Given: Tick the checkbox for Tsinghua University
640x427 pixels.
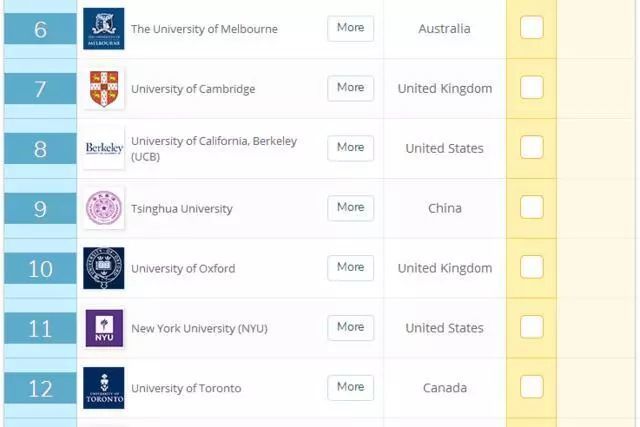Looking at the screenshot, I should click(532, 207).
